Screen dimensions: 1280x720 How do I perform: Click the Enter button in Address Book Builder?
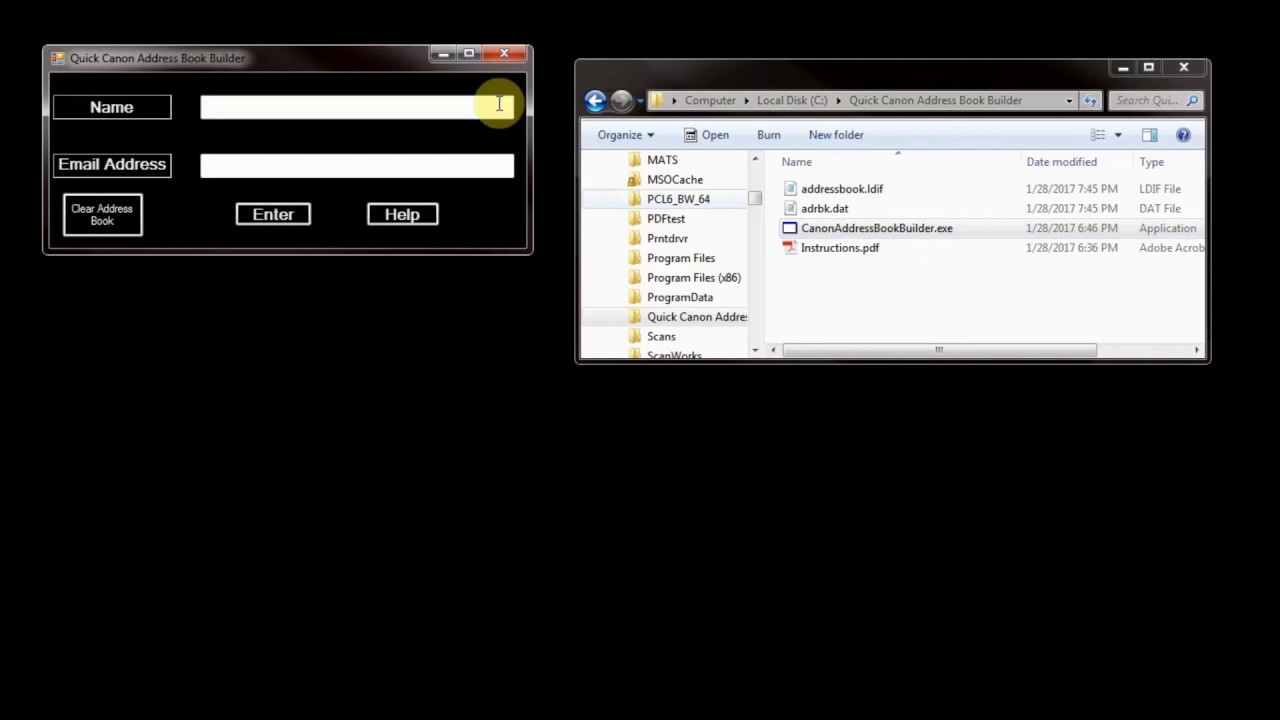click(273, 214)
